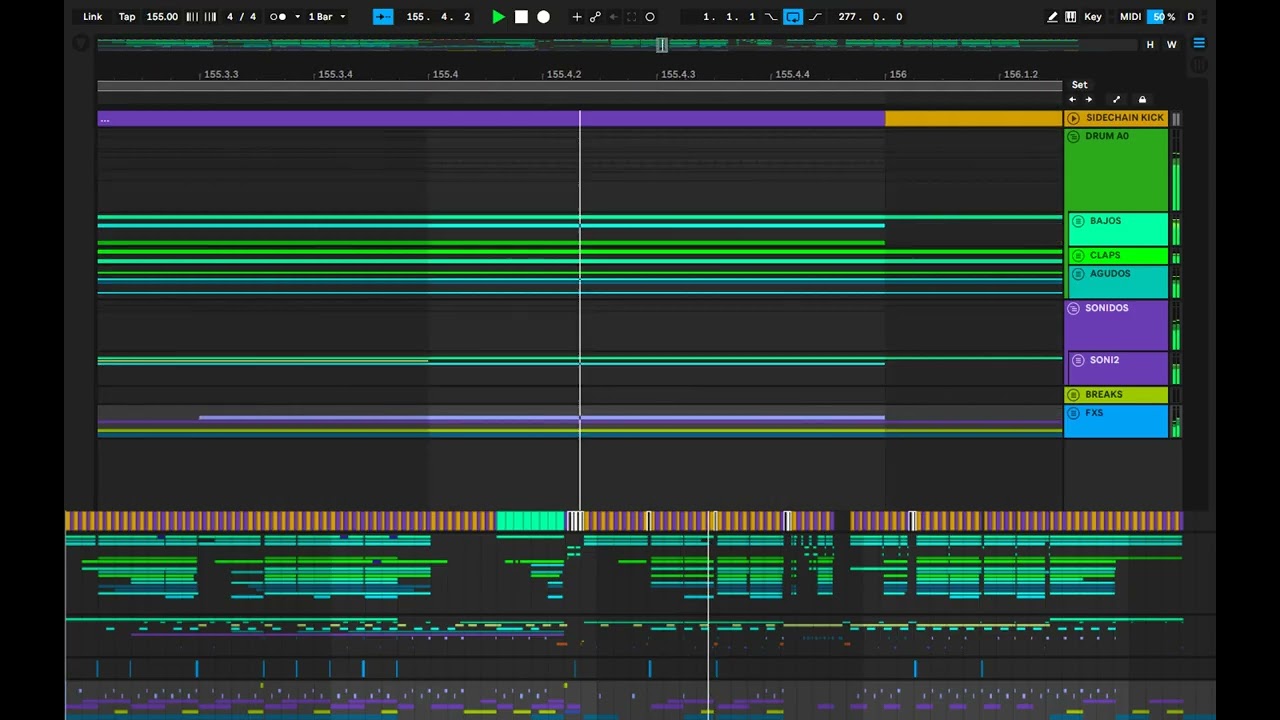Open the metronome settings dropdown arrow
The image size is (1280, 720).
pyautogui.click(x=297, y=17)
